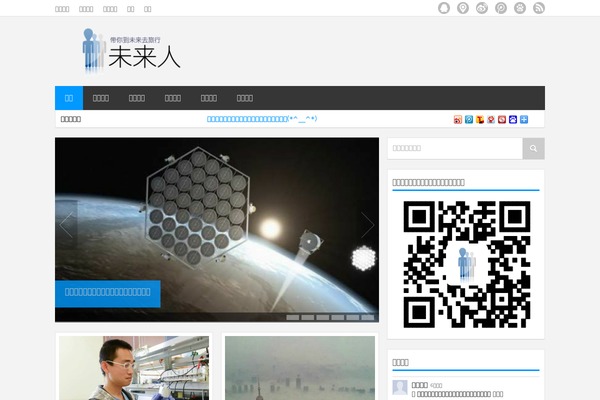This screenshot has height=400, width=600.
Task: Jump to first slide indicator bar
Action: pos(293,317)
